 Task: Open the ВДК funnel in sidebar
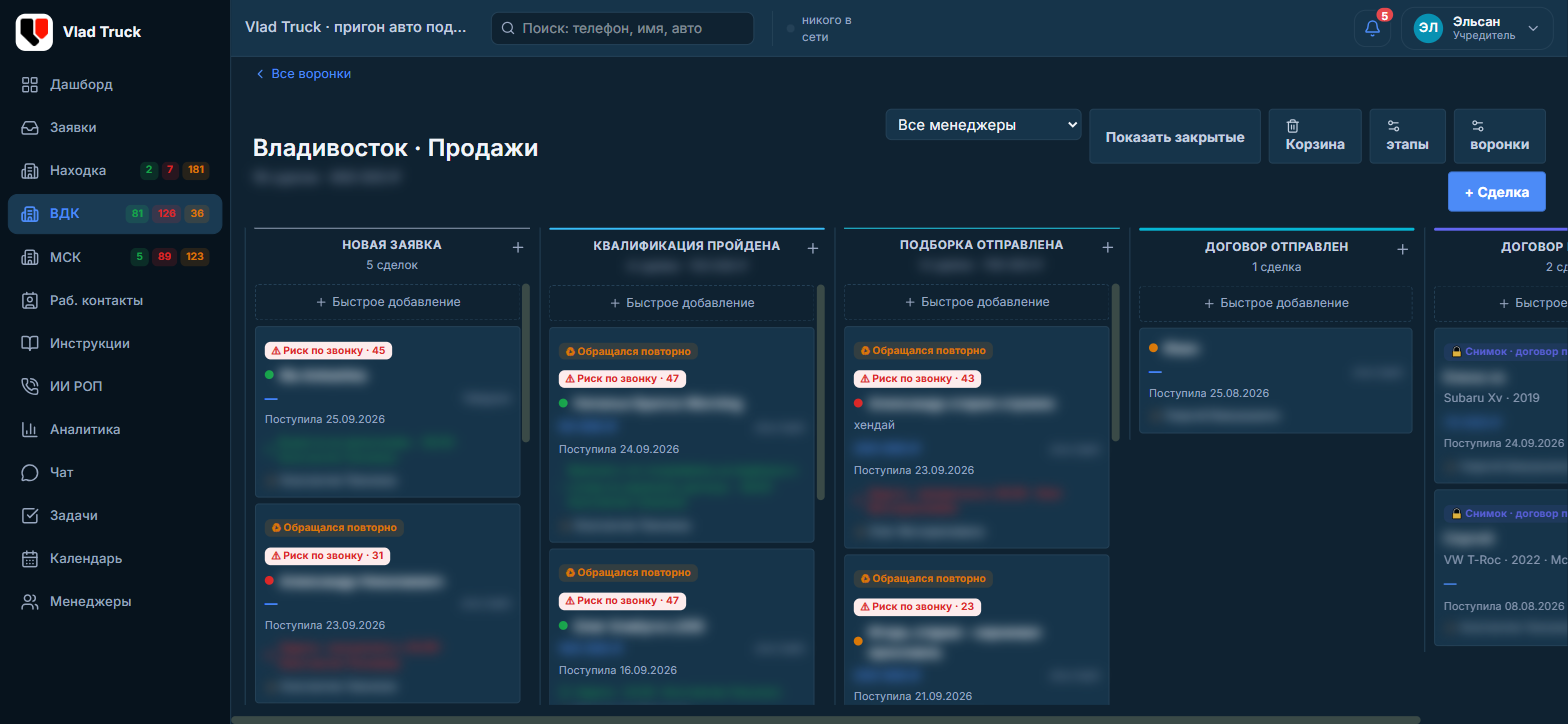[x=115, y=214]
